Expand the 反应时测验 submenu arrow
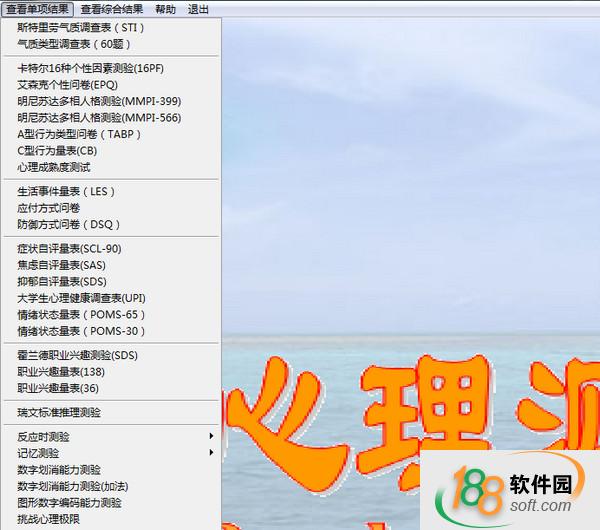This screenshot has width=600, height=530. [211, 436]
